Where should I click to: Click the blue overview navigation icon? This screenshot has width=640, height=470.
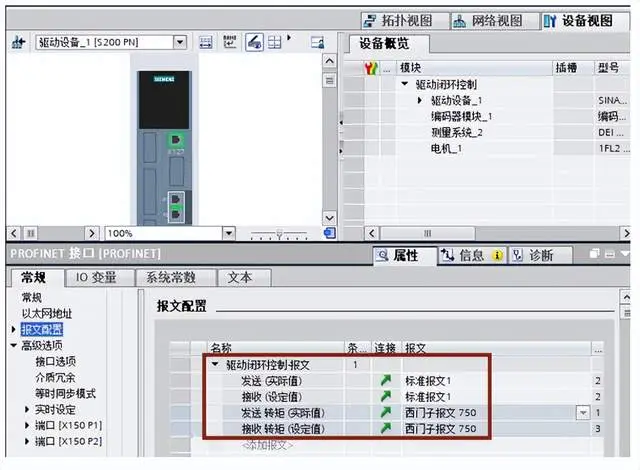[x=329, y=233]
